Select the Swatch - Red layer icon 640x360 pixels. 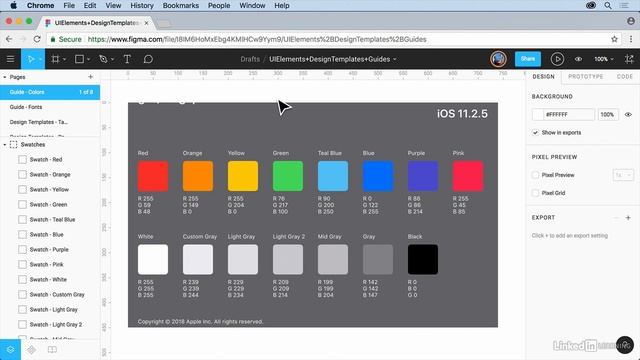coord(22,160)
